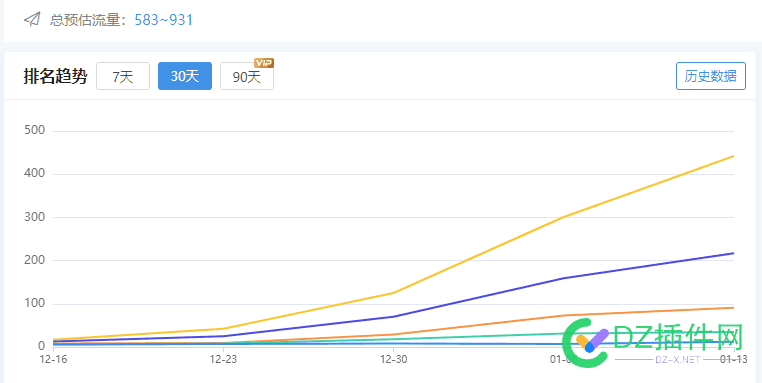This screenshot has height=383, width=762.
Task: Click the 排名趋势 heading
Action: [55, 76]
